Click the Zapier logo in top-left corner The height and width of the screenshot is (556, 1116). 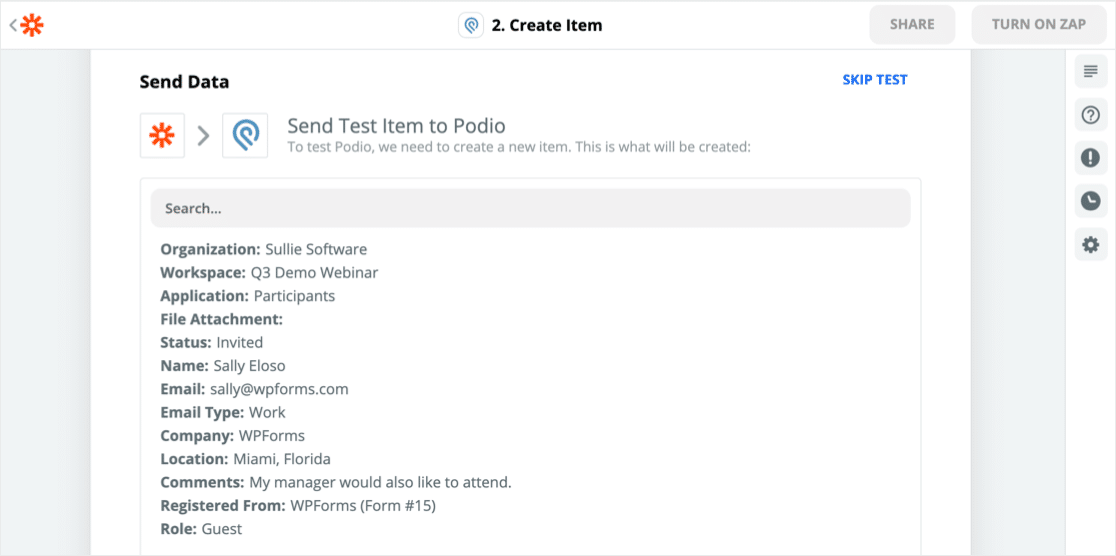[33, 25]
